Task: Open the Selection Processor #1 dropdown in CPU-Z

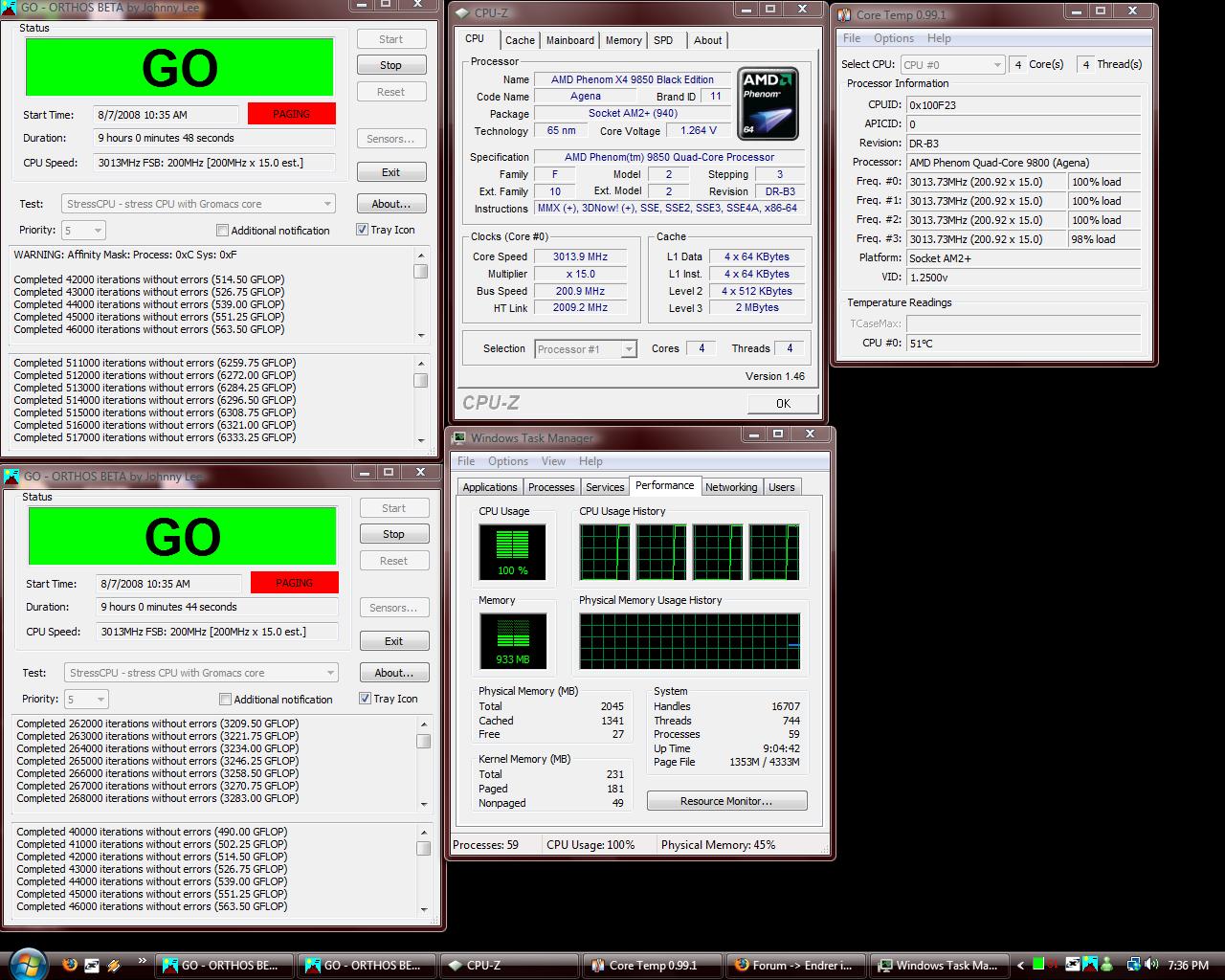Action: (585, 349)
